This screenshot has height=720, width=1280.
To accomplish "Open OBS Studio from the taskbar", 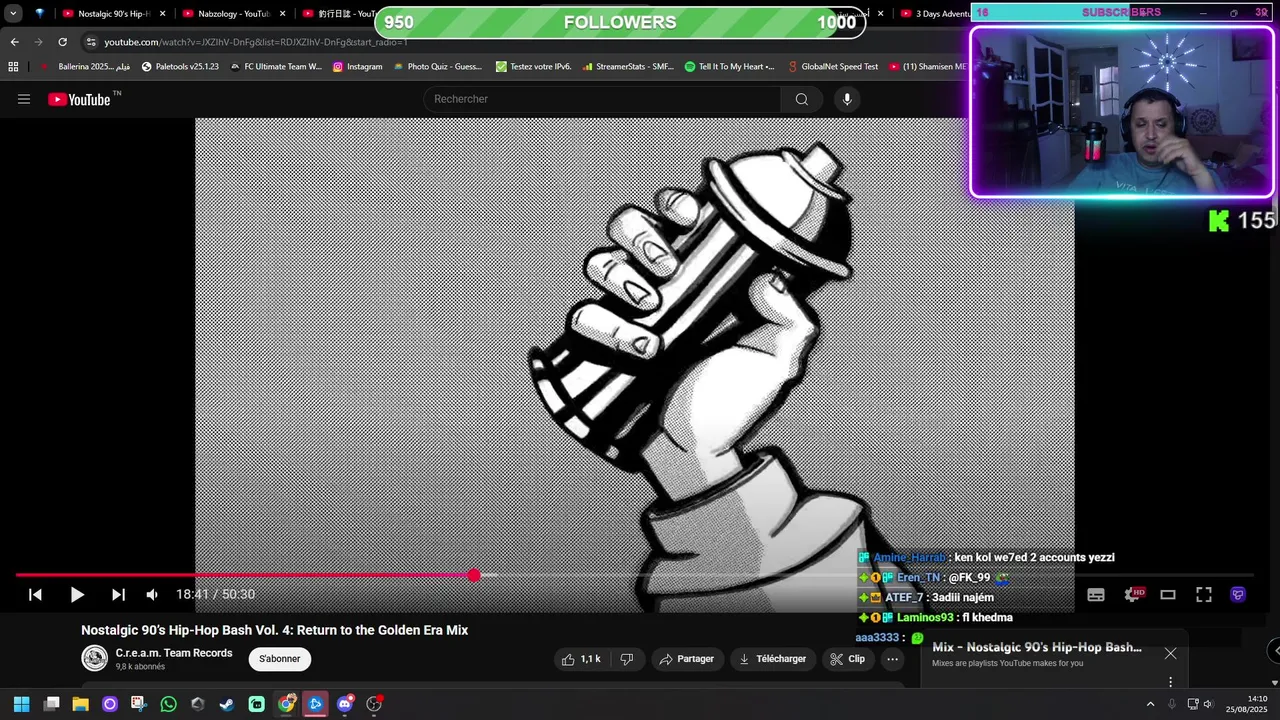I will click(374, 704).
